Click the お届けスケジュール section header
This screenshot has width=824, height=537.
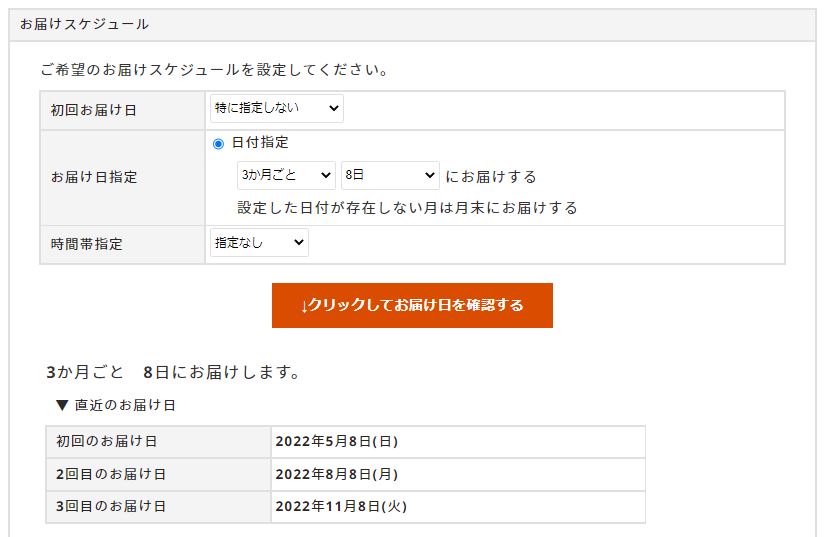(x=84, y=24)
